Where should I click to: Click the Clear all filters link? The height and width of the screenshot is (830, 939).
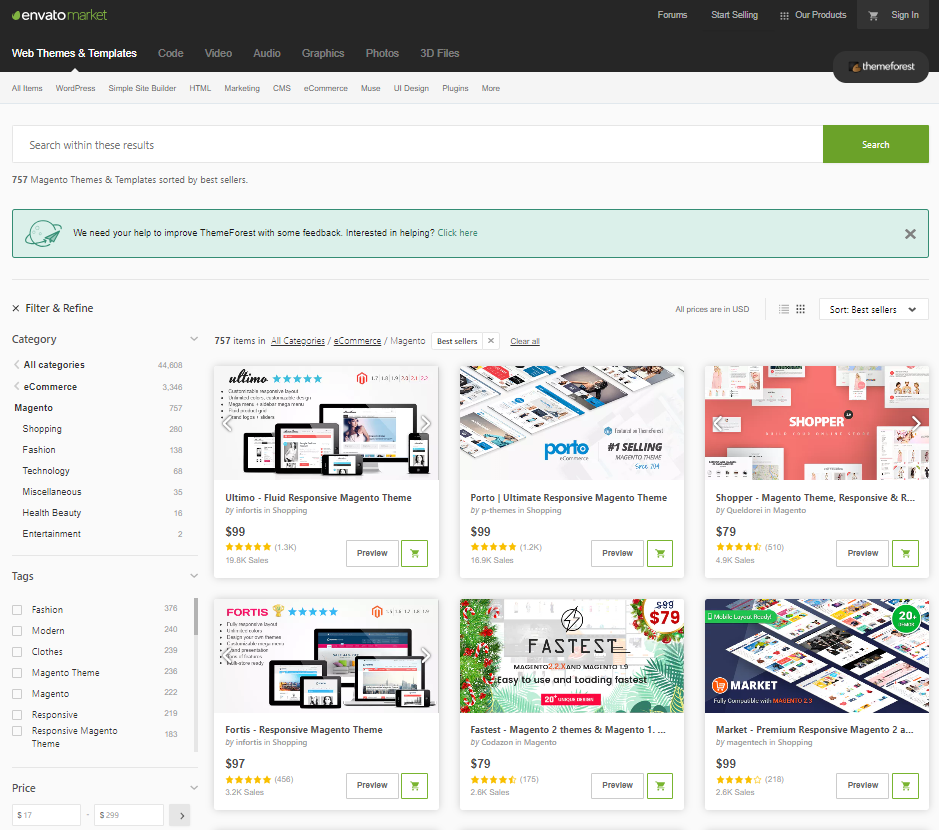(524, 341)
